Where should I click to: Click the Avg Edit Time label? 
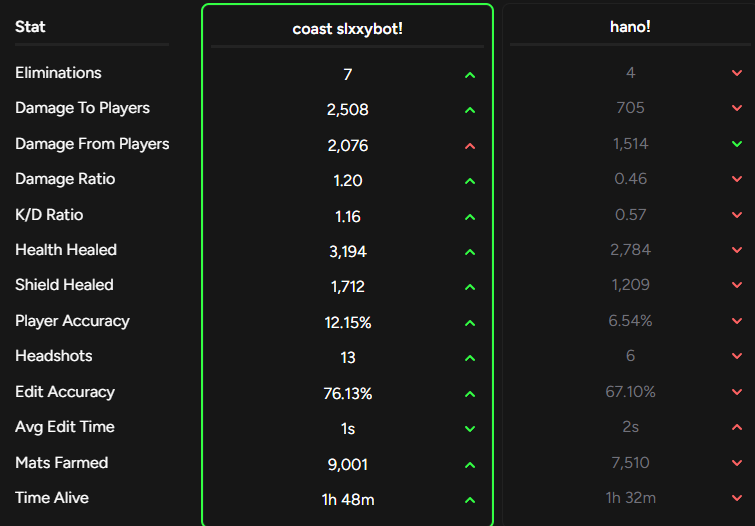pos(65,427)
